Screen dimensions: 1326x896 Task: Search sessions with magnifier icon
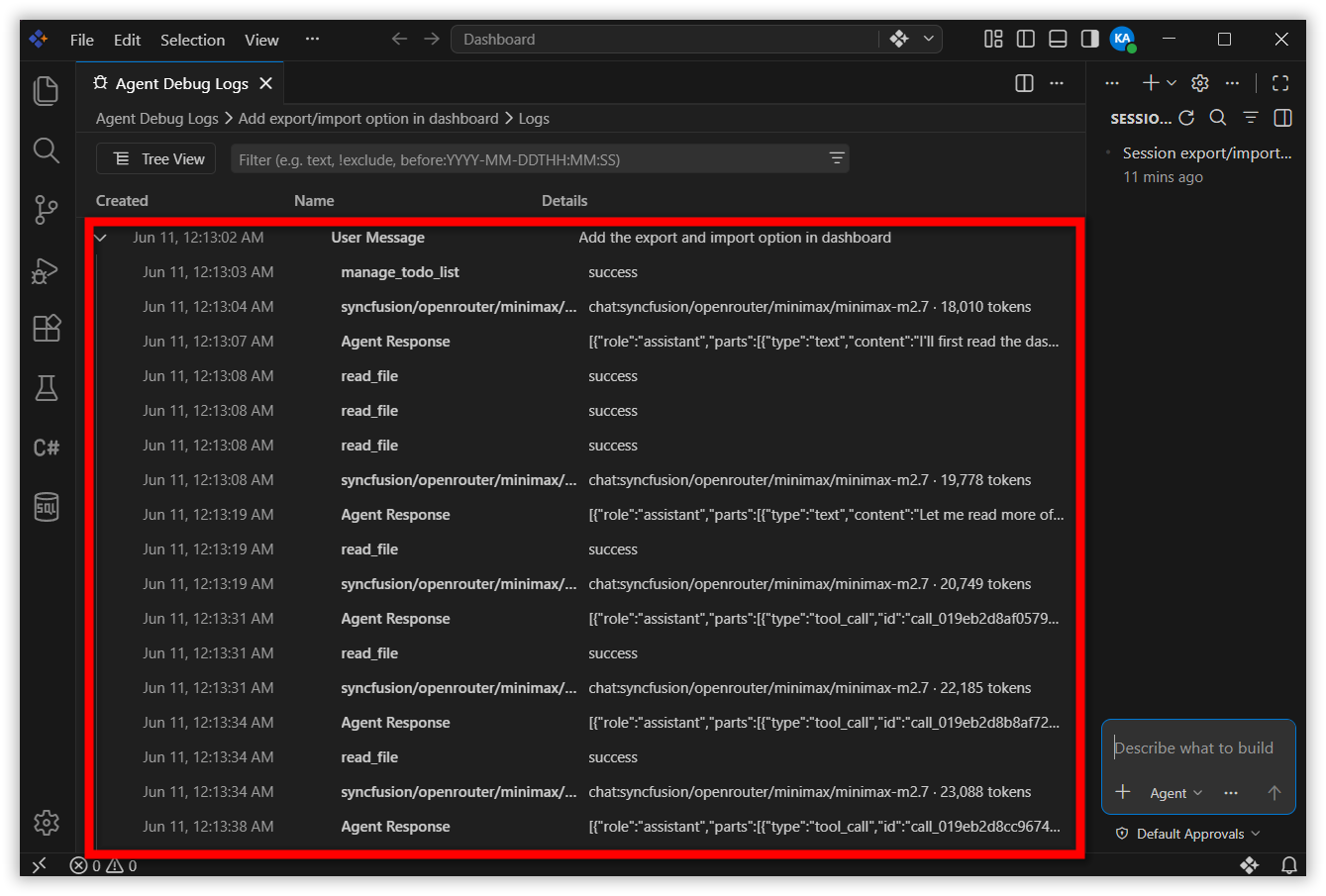point(1218,118)
